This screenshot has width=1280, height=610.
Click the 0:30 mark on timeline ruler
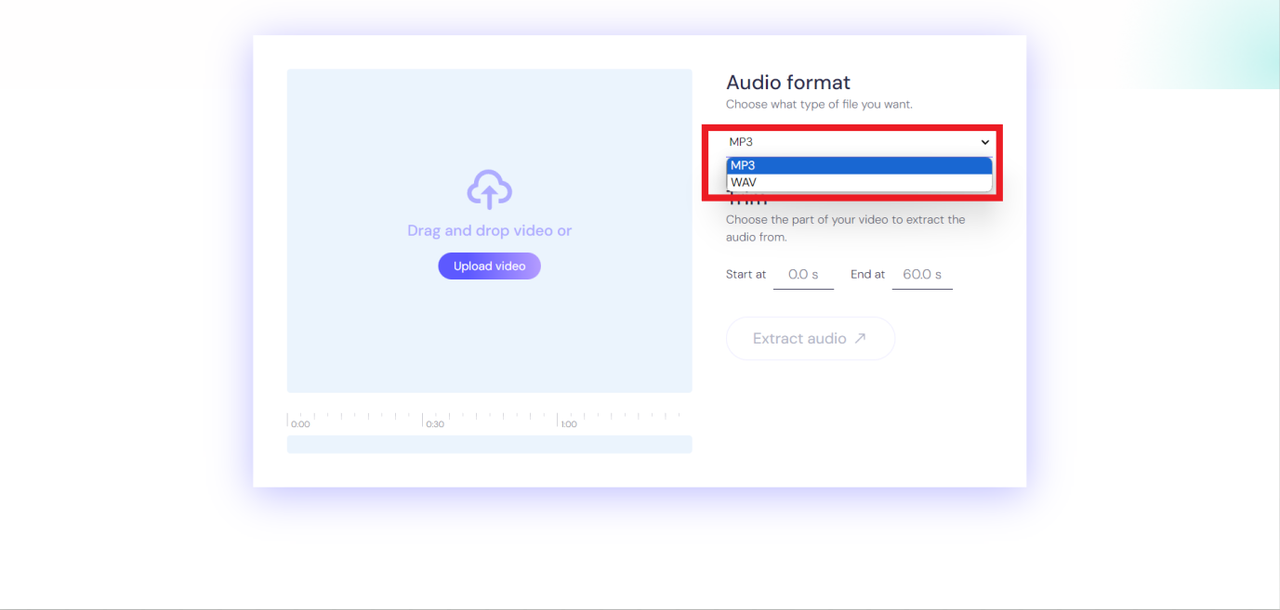coord(435,424)
